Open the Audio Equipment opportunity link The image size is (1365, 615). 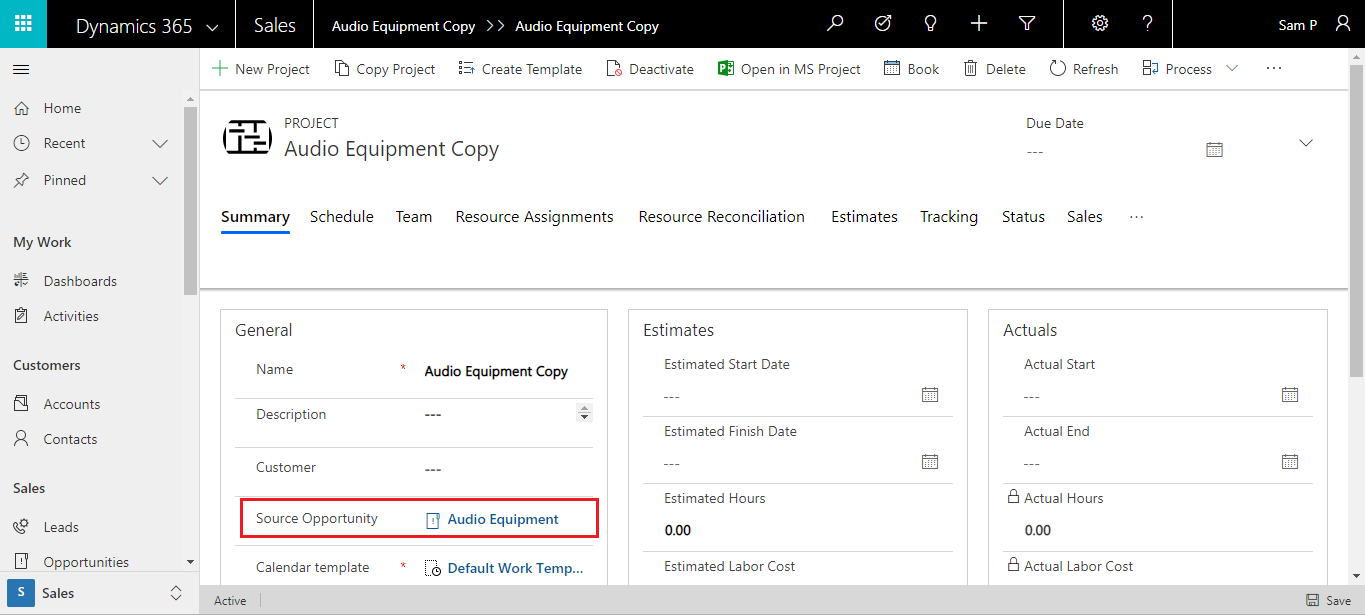tap(503, 520)
